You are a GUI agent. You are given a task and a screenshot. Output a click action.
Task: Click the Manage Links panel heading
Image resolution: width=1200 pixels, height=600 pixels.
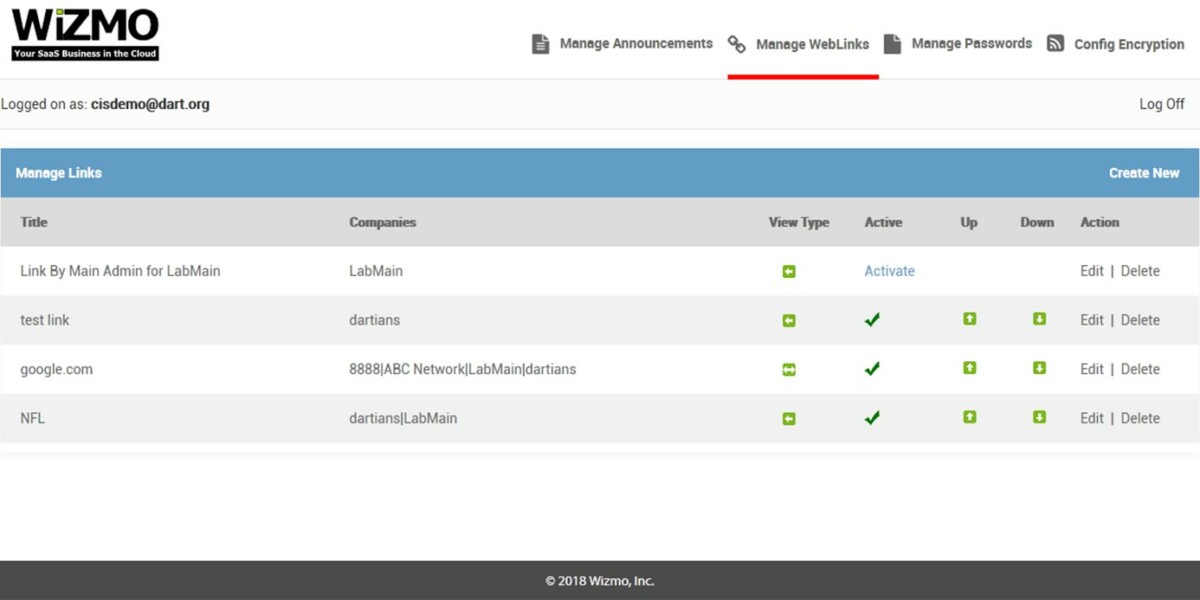(x=59, y=173)
